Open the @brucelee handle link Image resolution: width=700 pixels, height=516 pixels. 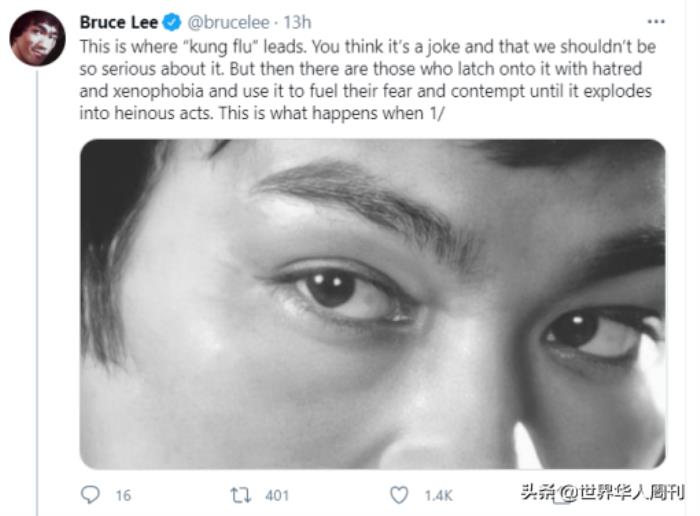coord(228,22)
